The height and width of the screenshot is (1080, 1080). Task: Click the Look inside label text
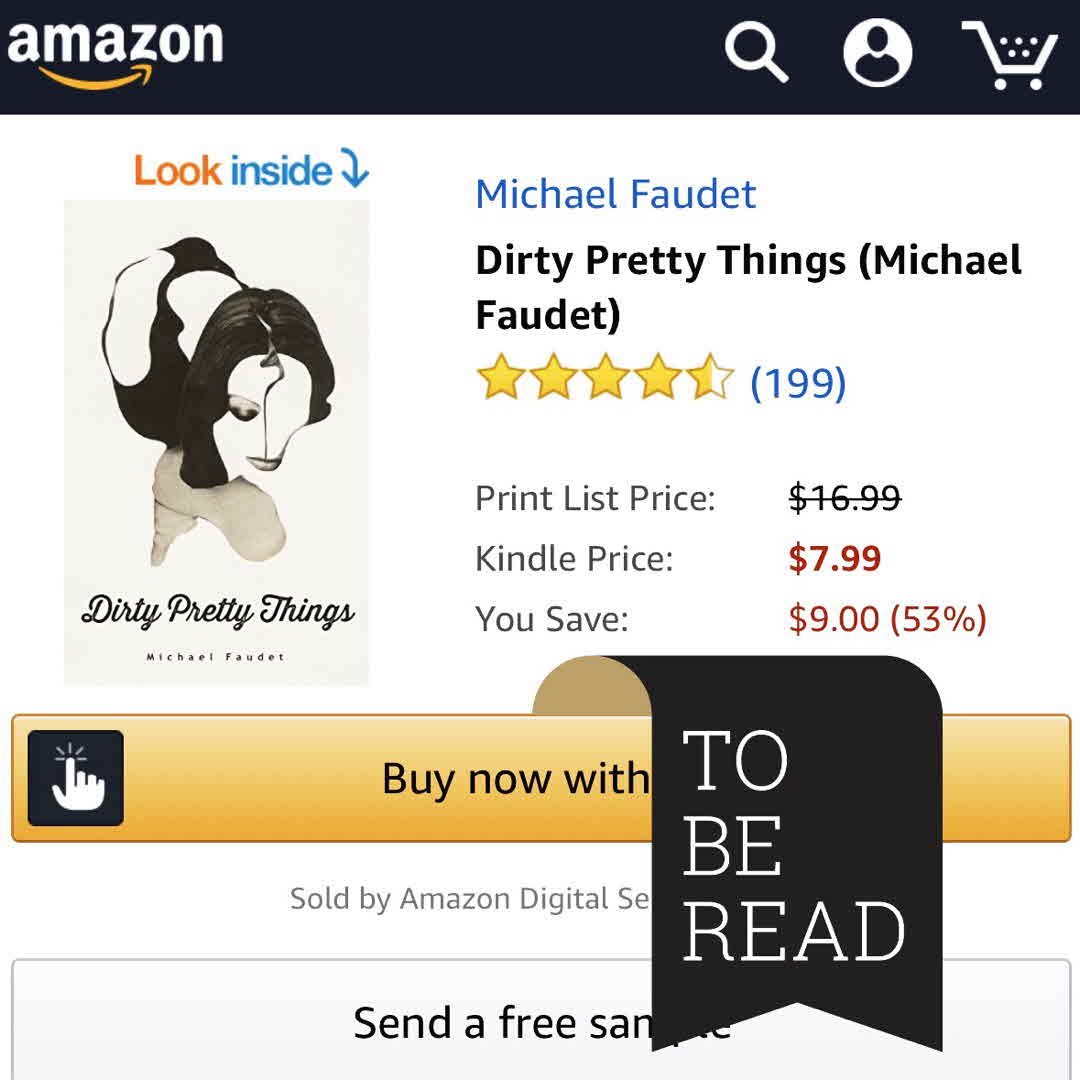point(232,170)
